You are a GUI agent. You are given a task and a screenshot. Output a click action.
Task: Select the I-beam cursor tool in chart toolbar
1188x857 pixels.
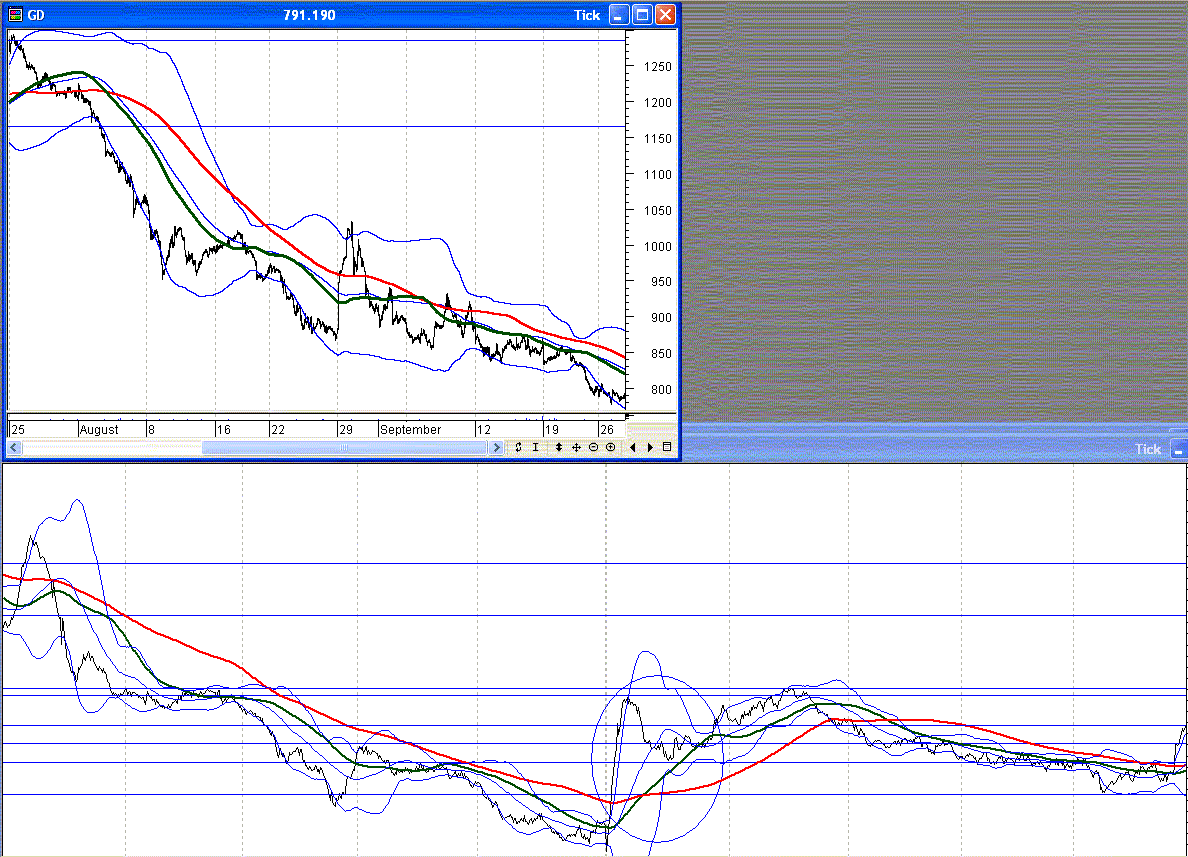point(536,447)
